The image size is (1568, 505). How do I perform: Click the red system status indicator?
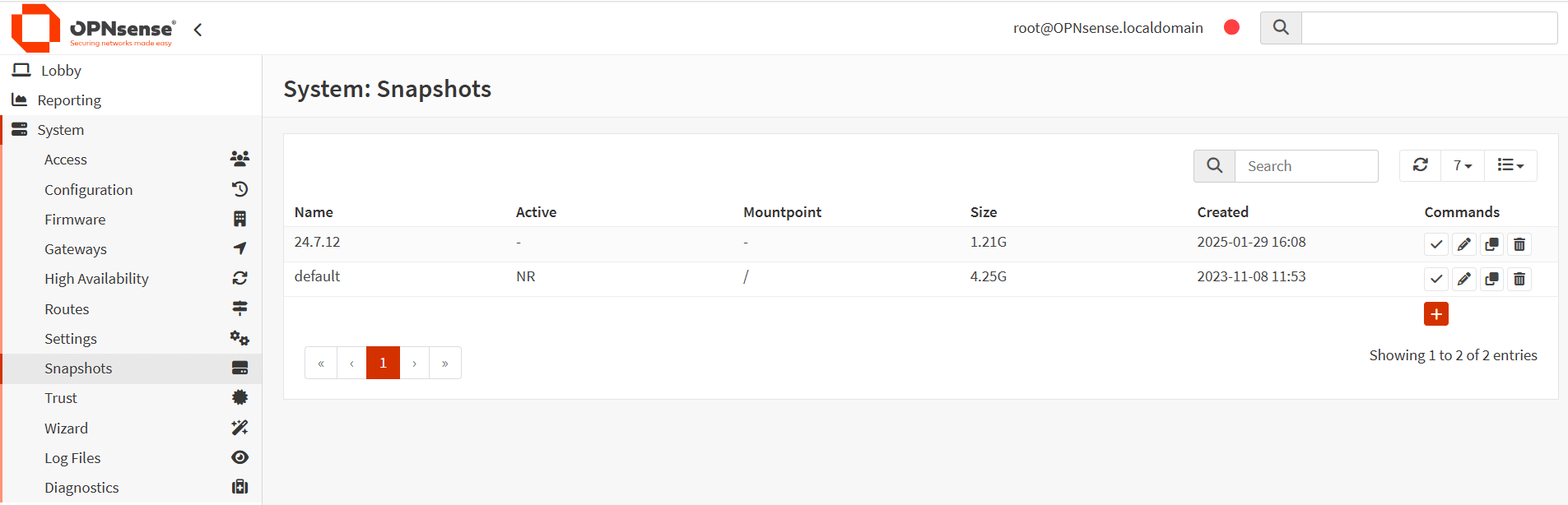pyautogui.click(x=1231, y=27)
